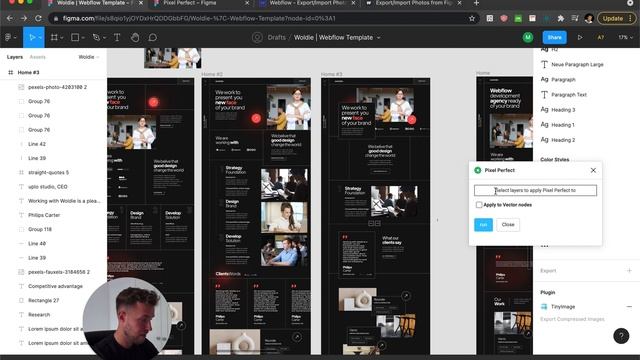The width and height of the screenshot is (640, 360).
Task: Open the browser profile avatar
Action: (x=589, y=18)
